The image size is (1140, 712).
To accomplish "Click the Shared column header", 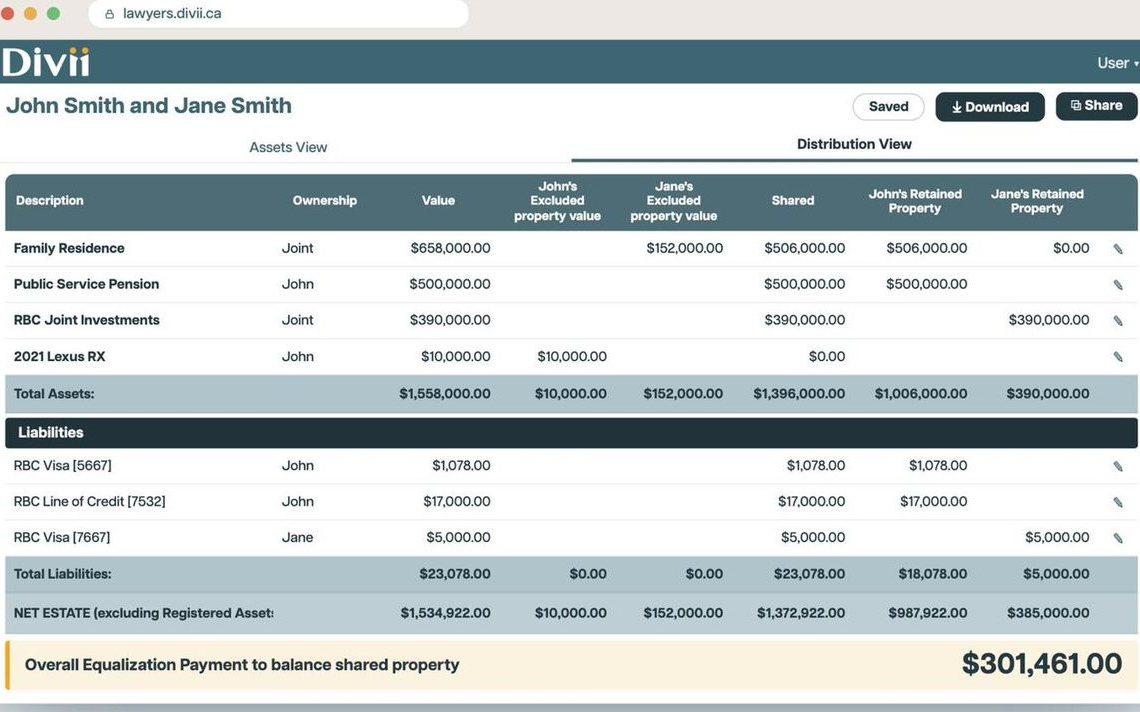I will point(792,201).
